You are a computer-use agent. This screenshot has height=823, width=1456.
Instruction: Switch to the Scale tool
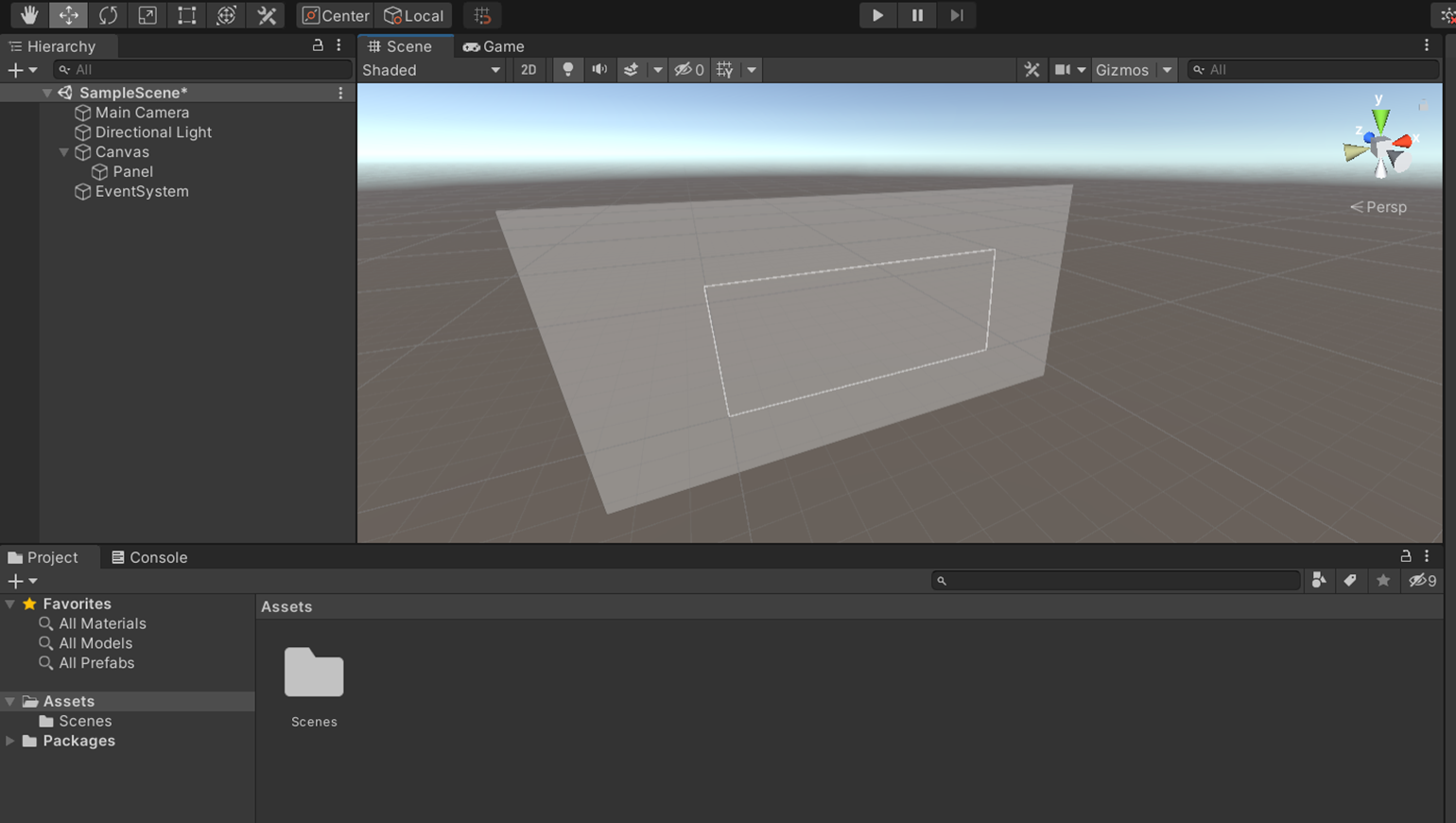(147, 15)
